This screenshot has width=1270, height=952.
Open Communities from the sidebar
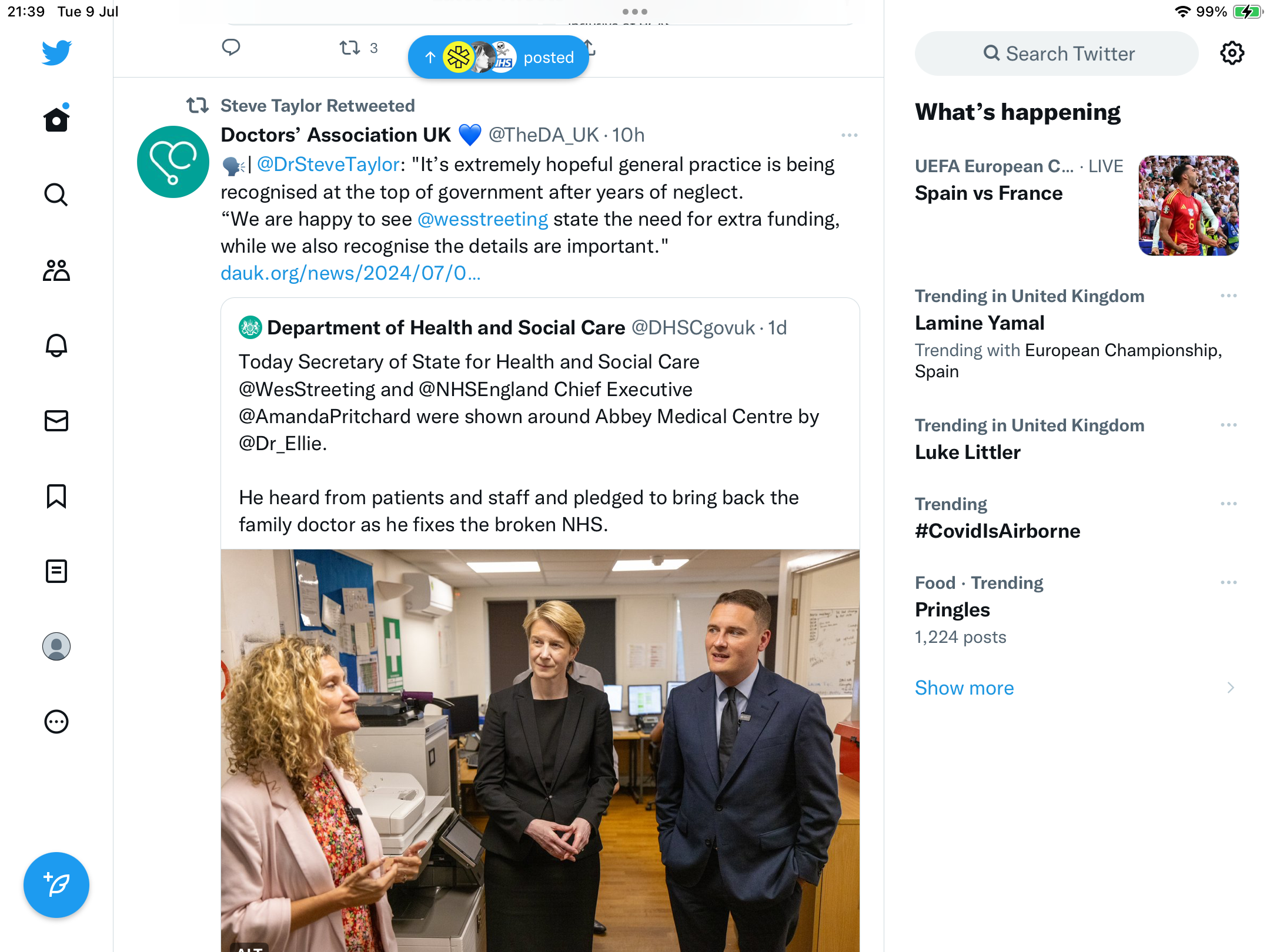point(56,270)
